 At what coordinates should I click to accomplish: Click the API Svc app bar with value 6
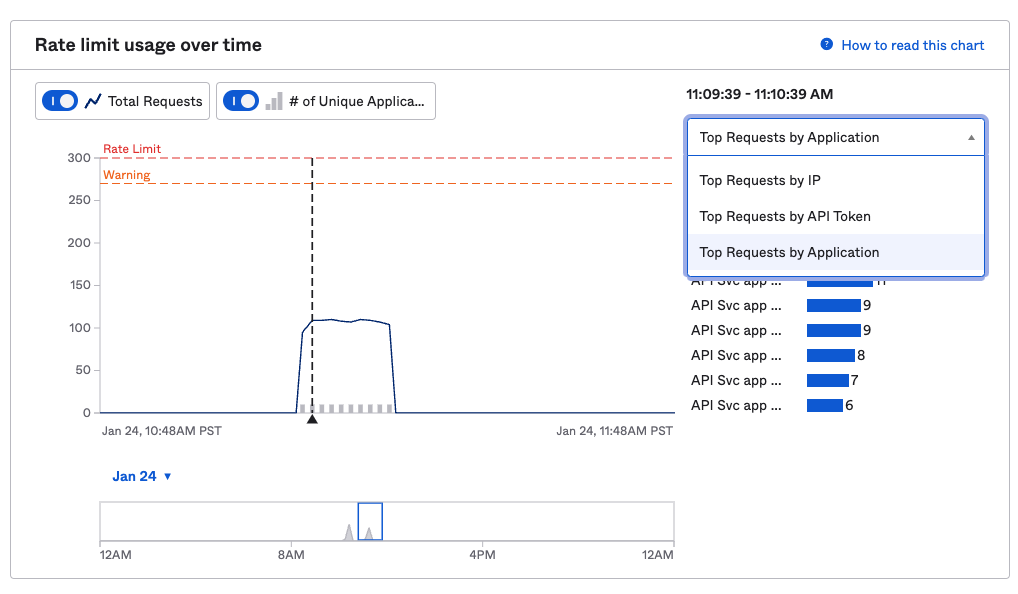(824, 406)
